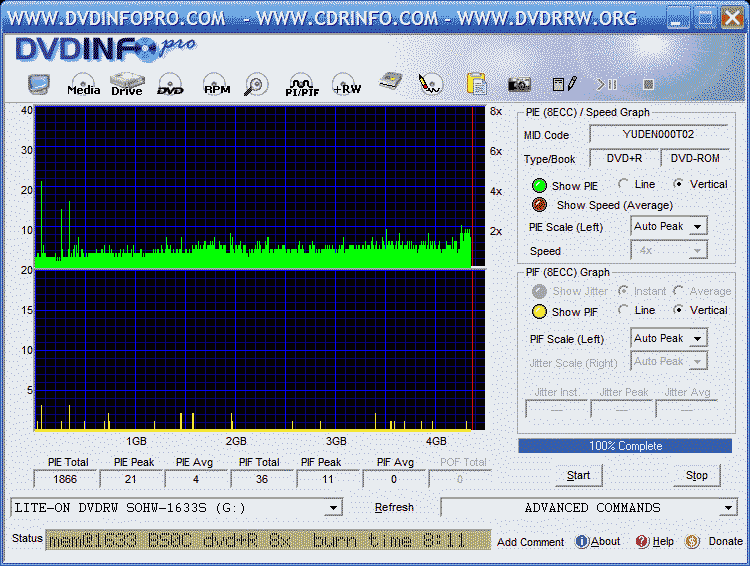Image resolution: width=750 pixels, height=566 pixels.
Task: Select Vertical mode for PIF graph
Action: coord(678,310)
